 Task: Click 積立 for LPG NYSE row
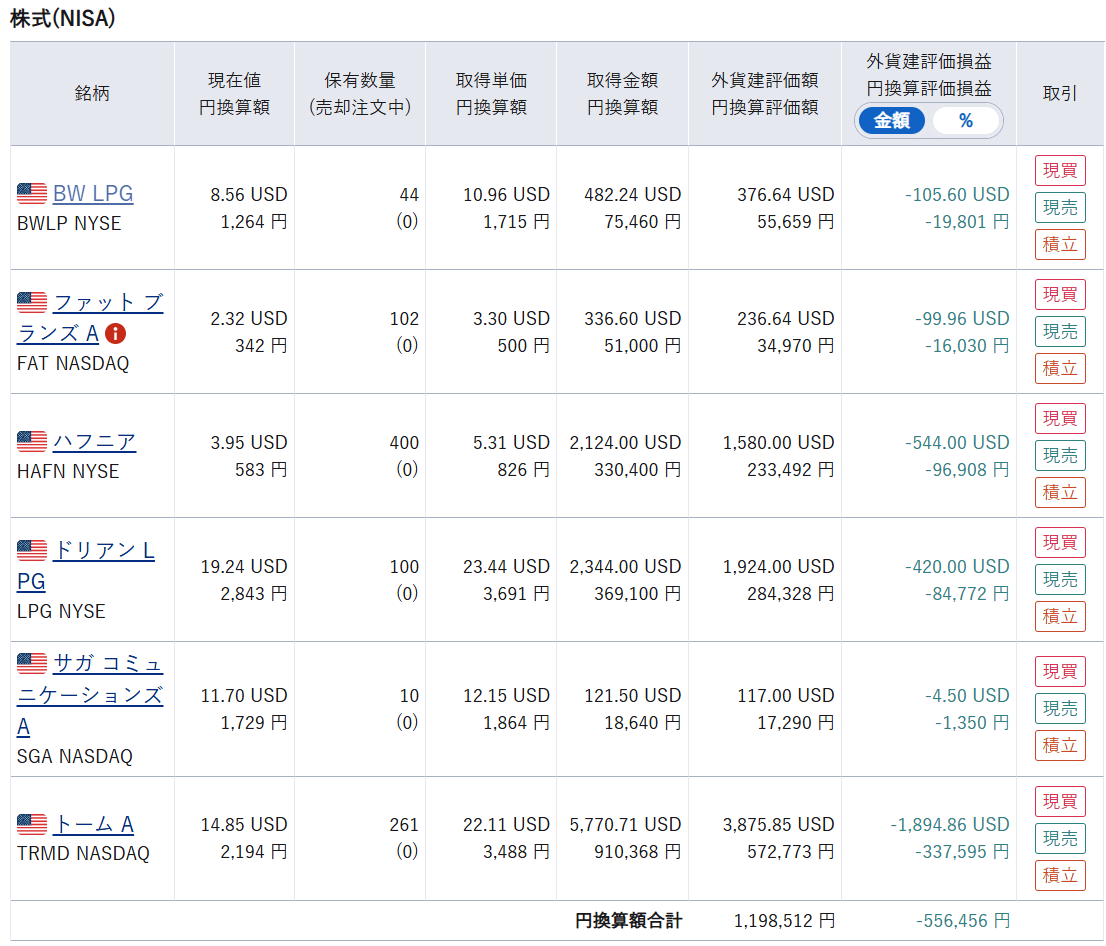pyautogui.click(x=1060, y=616)
